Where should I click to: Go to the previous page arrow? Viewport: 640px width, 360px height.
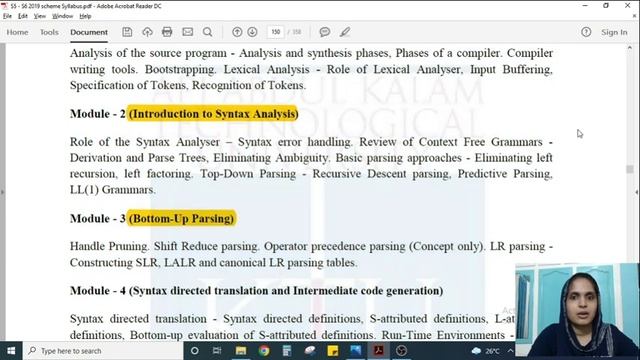tap(237, 32)
